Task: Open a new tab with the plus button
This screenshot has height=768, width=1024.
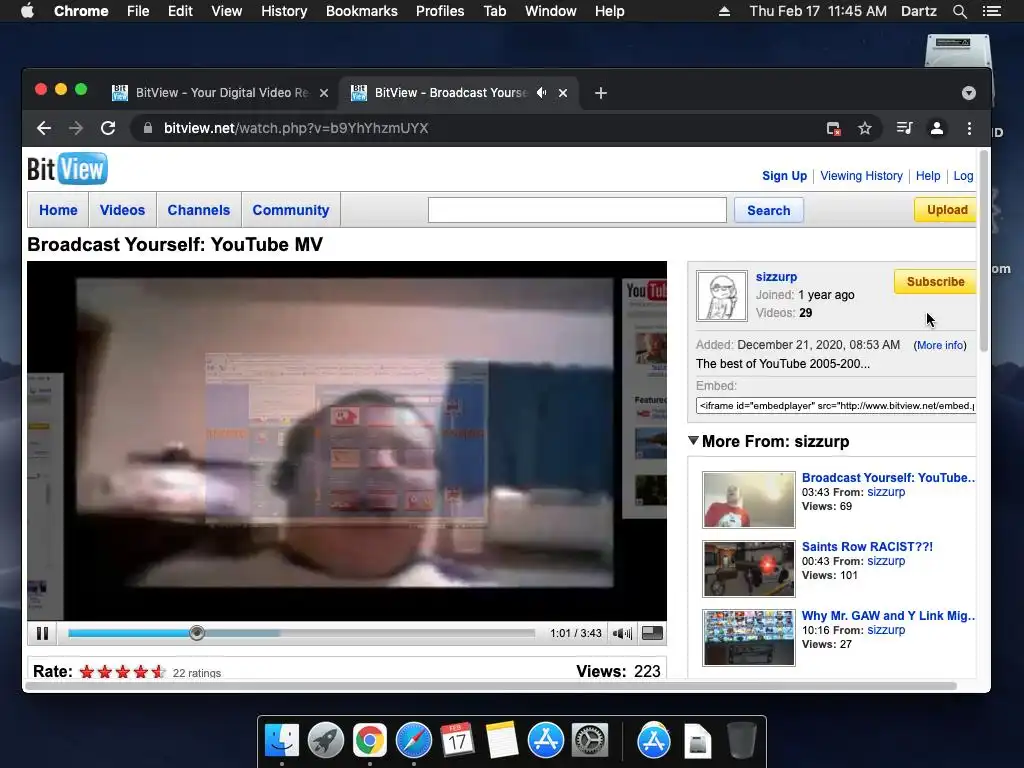Action: (601, 93)
